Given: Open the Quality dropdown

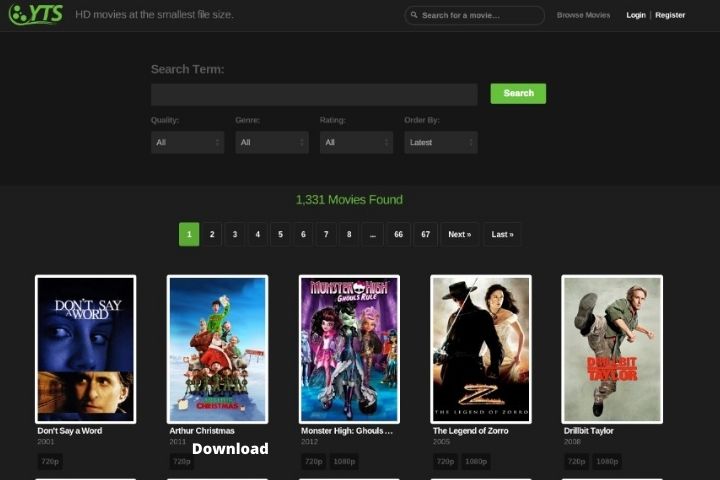Looking at the screenshot, I should (x=187, y=142).
